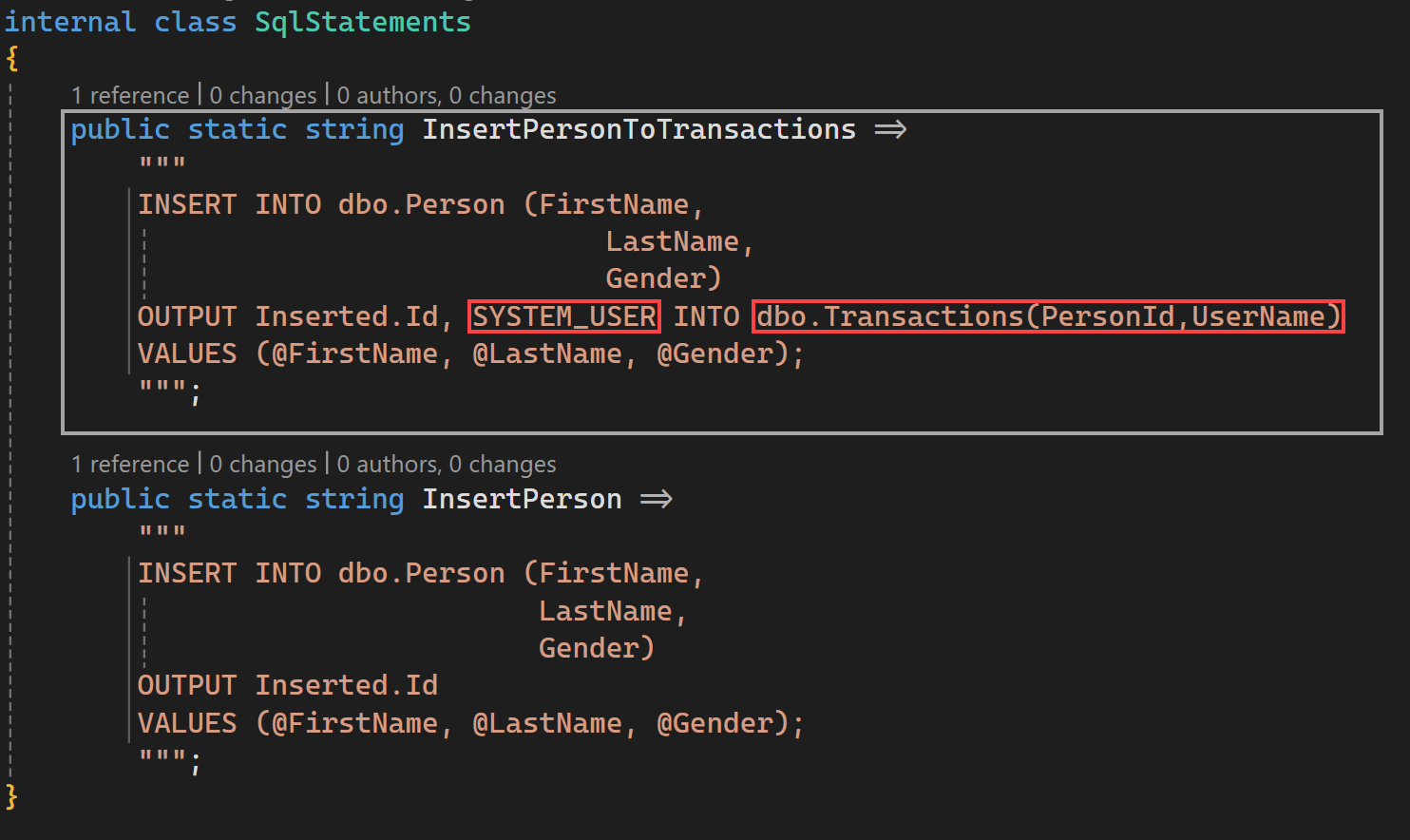Click the arrow after InsertPersonToTransactions
Viewport: 1410px width, 840px height.
890,129
